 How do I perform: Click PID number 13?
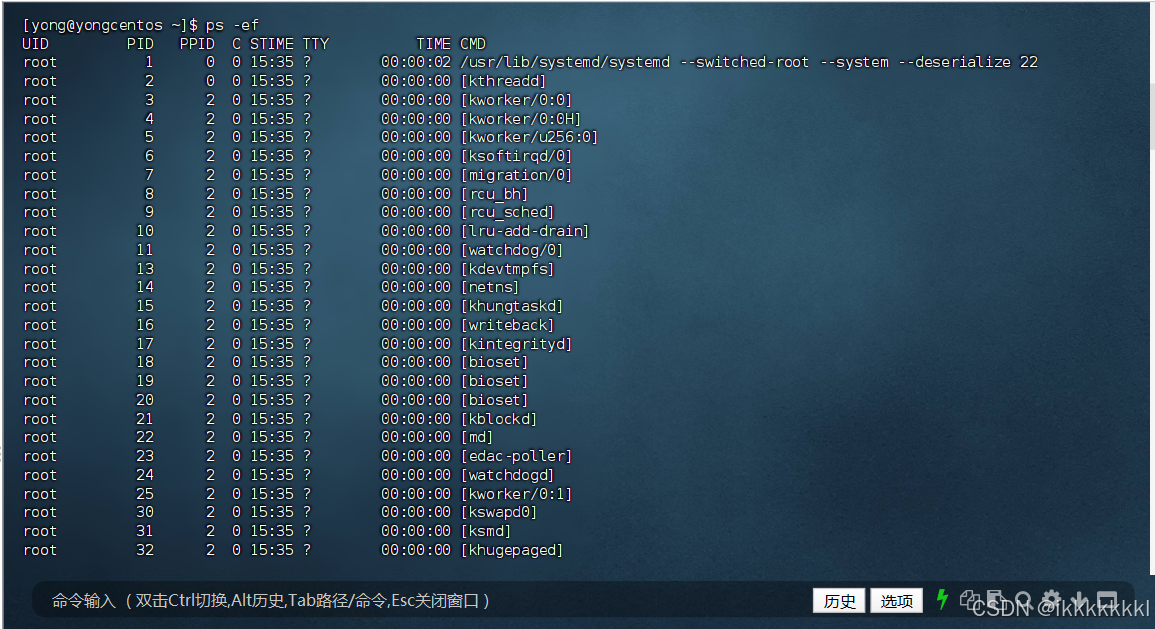(145, 269)
